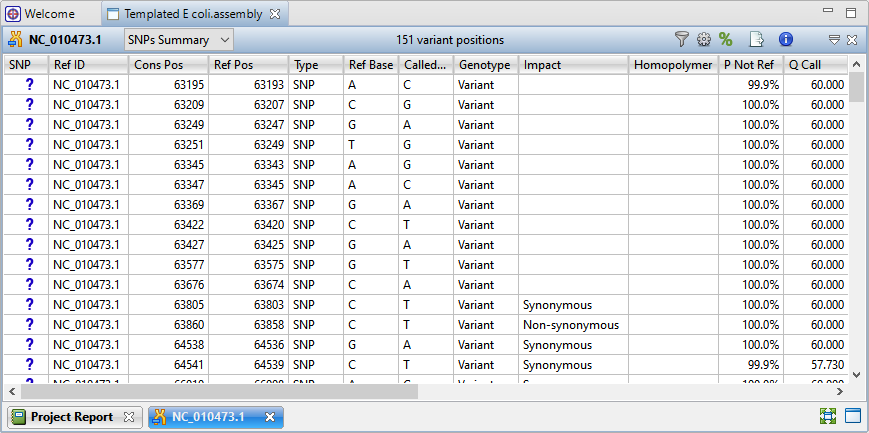Click the question mark for Cons Pos 63427

(29, 244)
